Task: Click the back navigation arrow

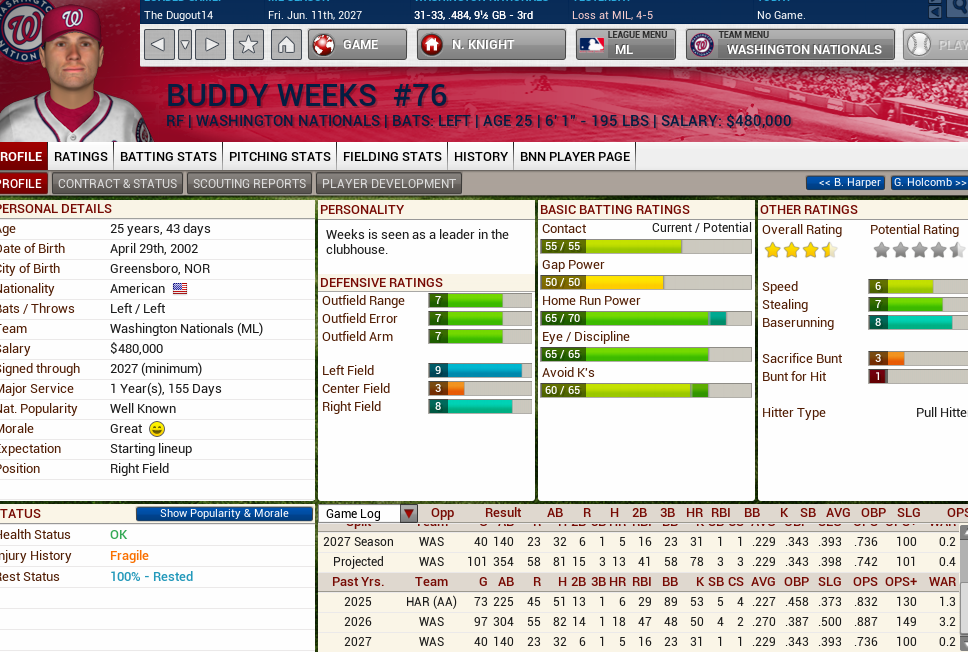Action: tap(159, 45)
